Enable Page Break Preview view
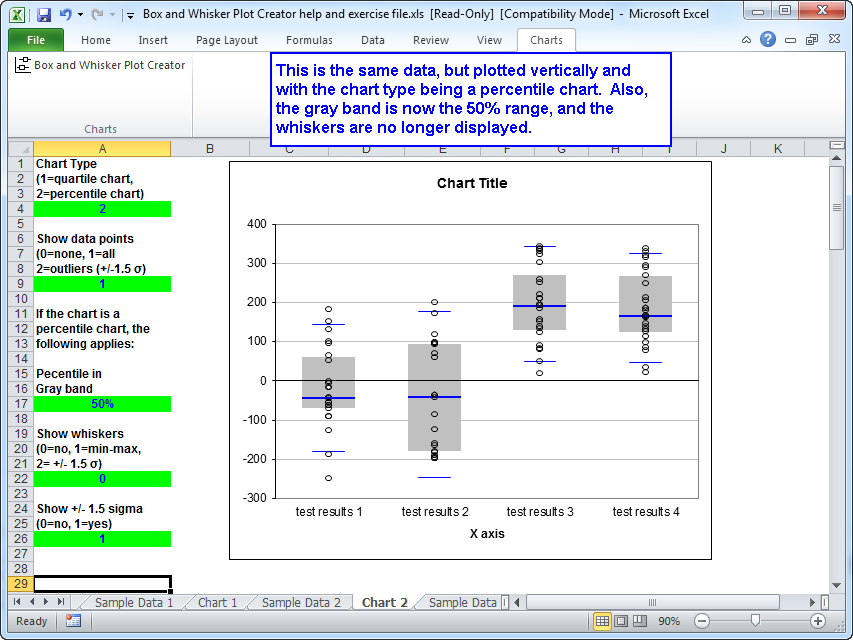853x640 pixels. click(x=638, y=621)
